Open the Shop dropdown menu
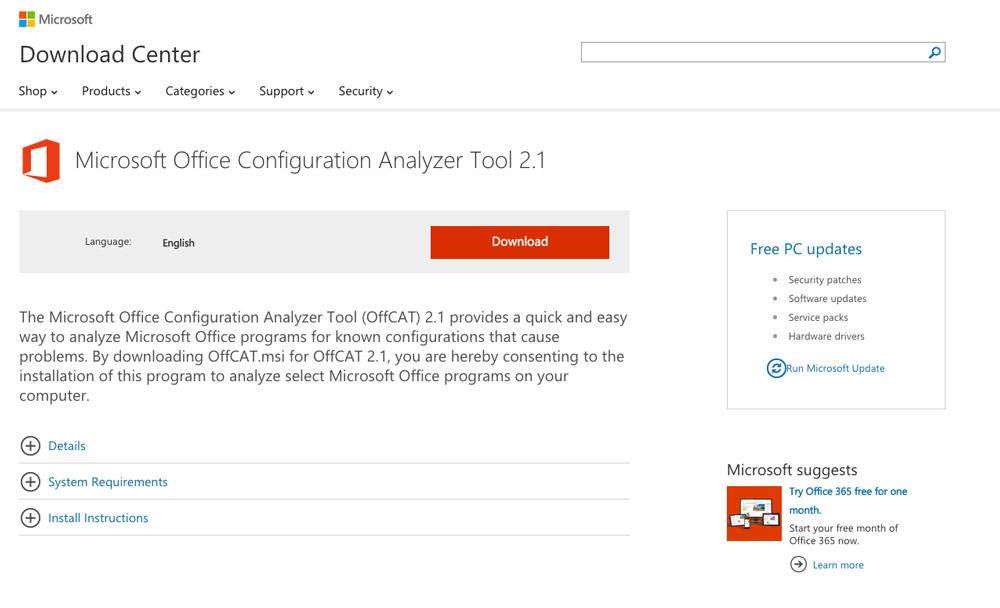This screenshot has width=1000, height=608. (38, 91)
